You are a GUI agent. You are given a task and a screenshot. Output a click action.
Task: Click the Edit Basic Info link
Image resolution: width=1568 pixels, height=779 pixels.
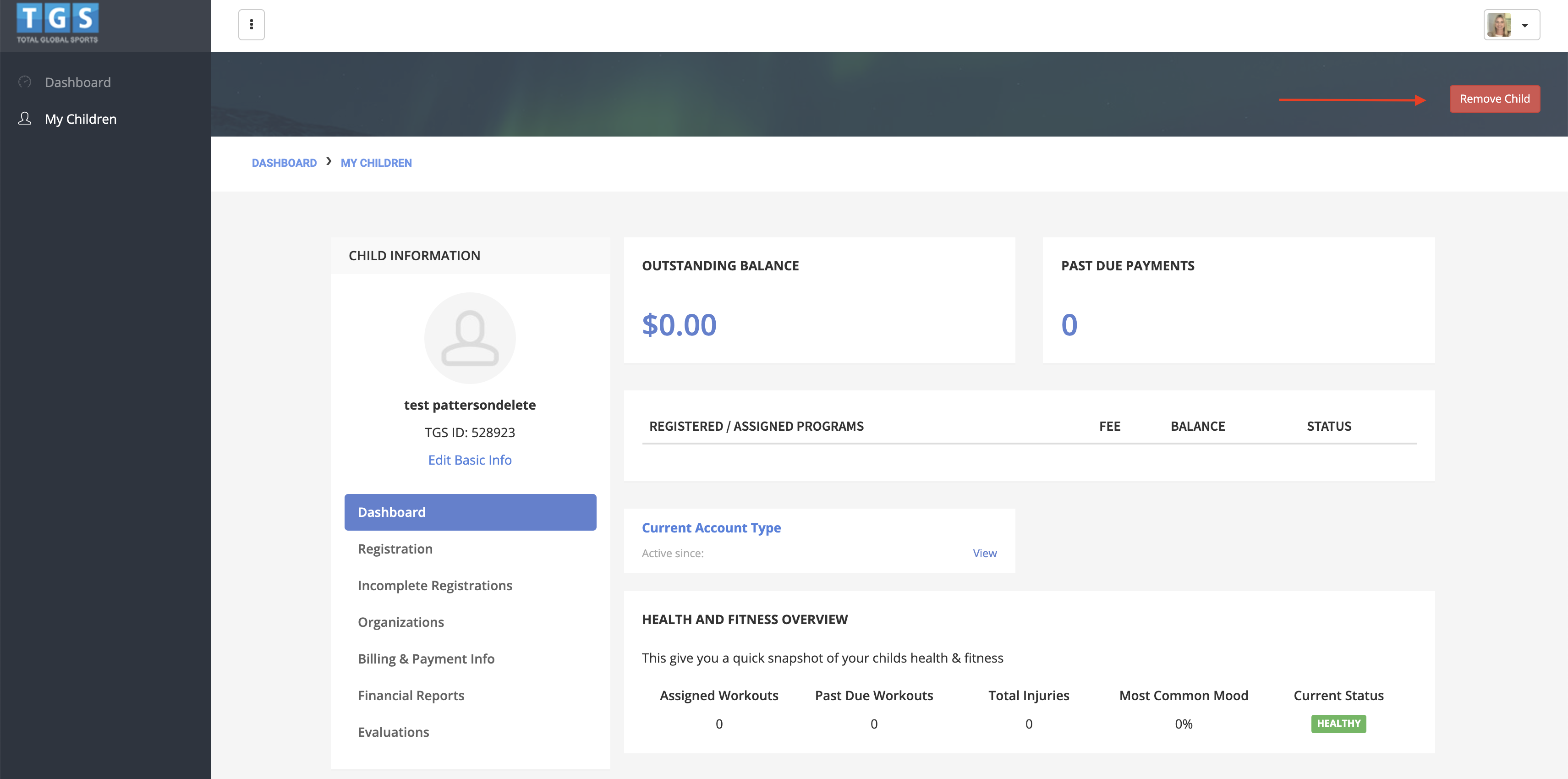click(x=469, y=460)
